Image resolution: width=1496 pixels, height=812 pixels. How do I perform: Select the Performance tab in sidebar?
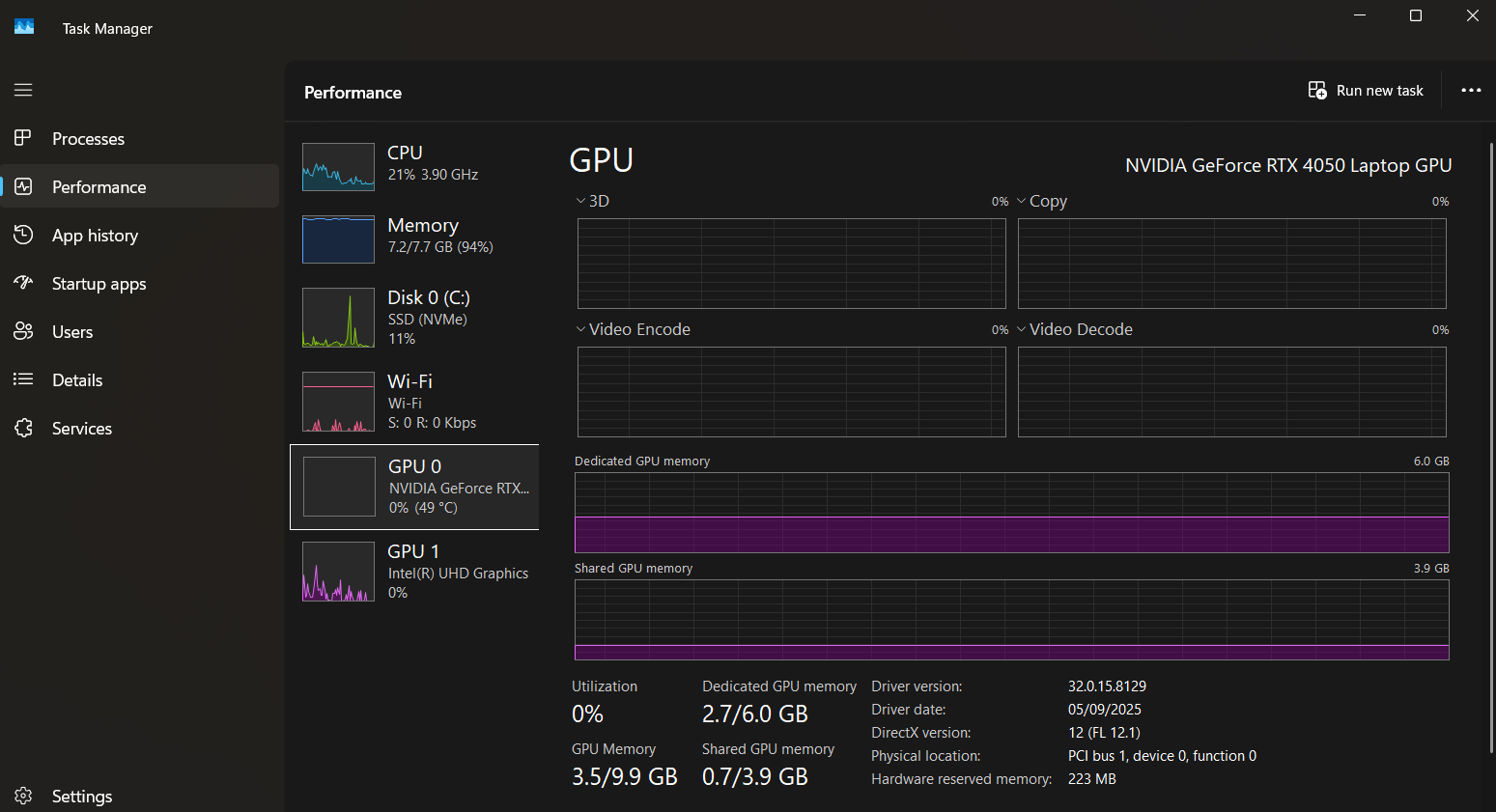99,186
